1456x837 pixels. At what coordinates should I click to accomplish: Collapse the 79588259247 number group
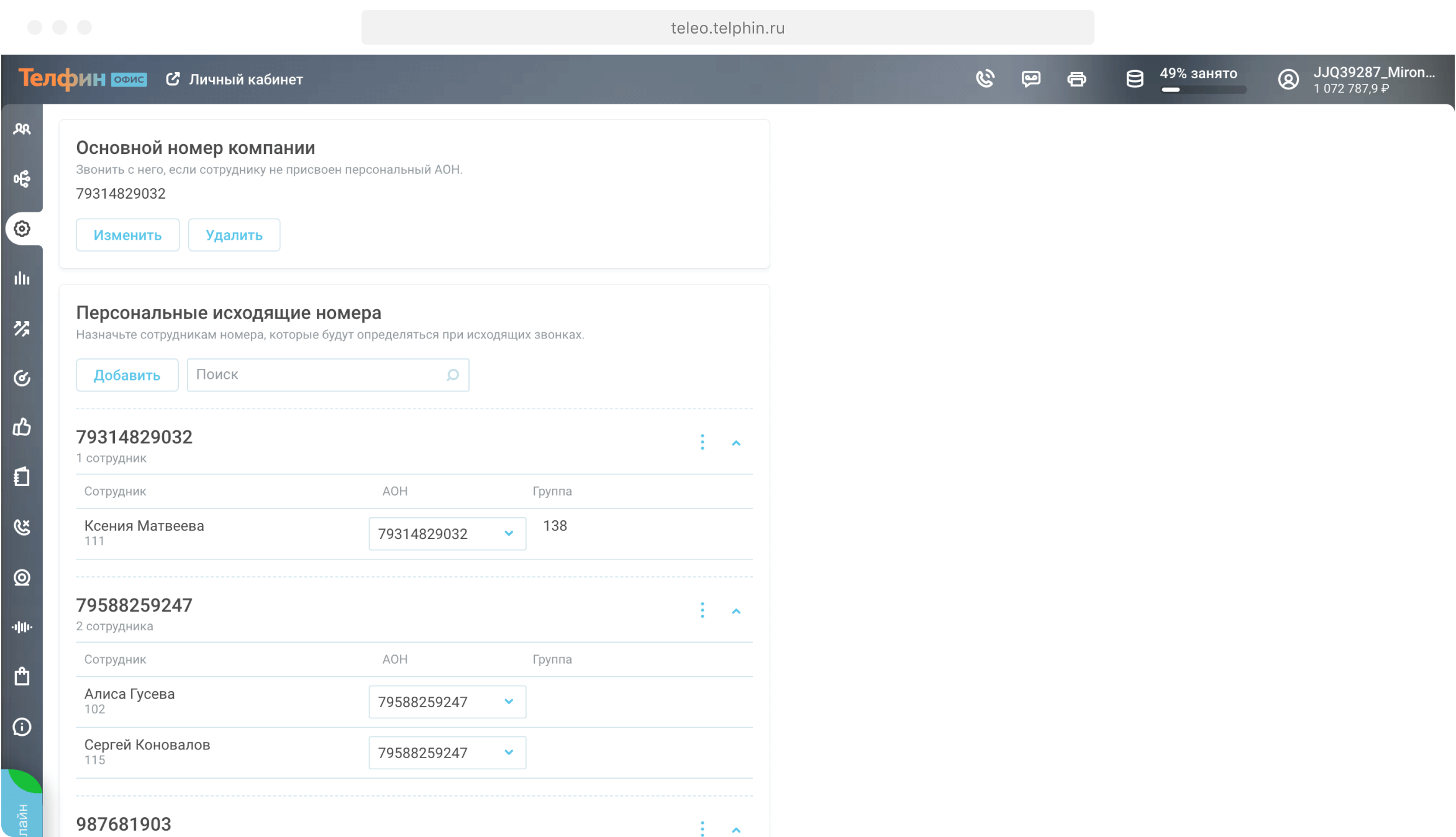(736, 611)
